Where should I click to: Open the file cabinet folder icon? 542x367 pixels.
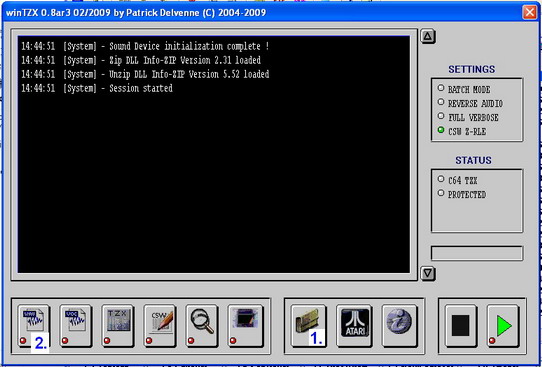click(x=308, y=326)
